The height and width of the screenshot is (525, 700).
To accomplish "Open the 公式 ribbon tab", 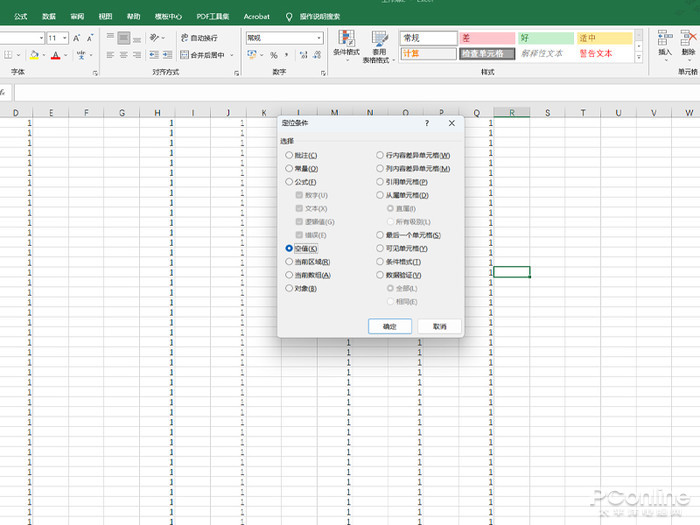I will pyautogui.click(x=21, y=17).
